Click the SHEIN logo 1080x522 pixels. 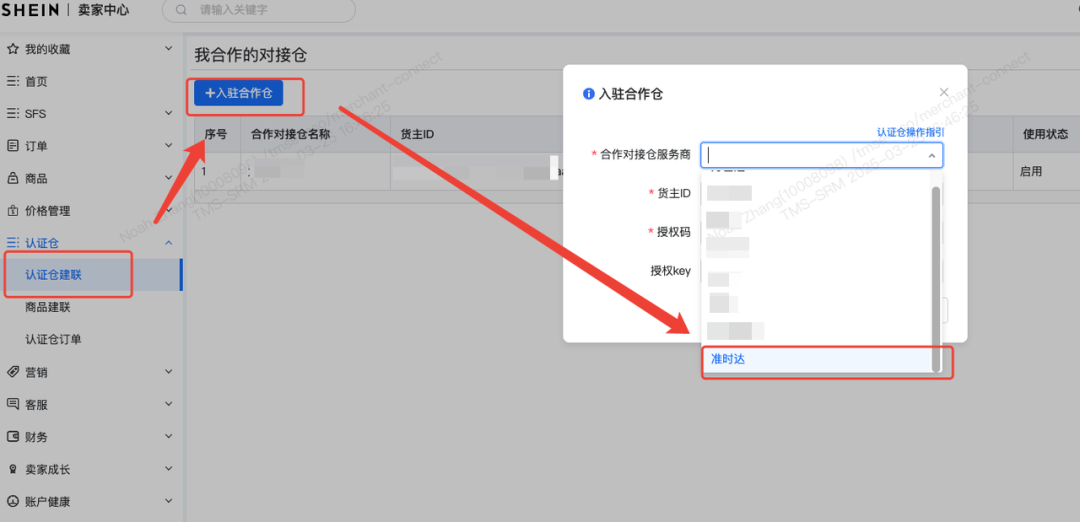pyautogui.click(x=31, y=10)
